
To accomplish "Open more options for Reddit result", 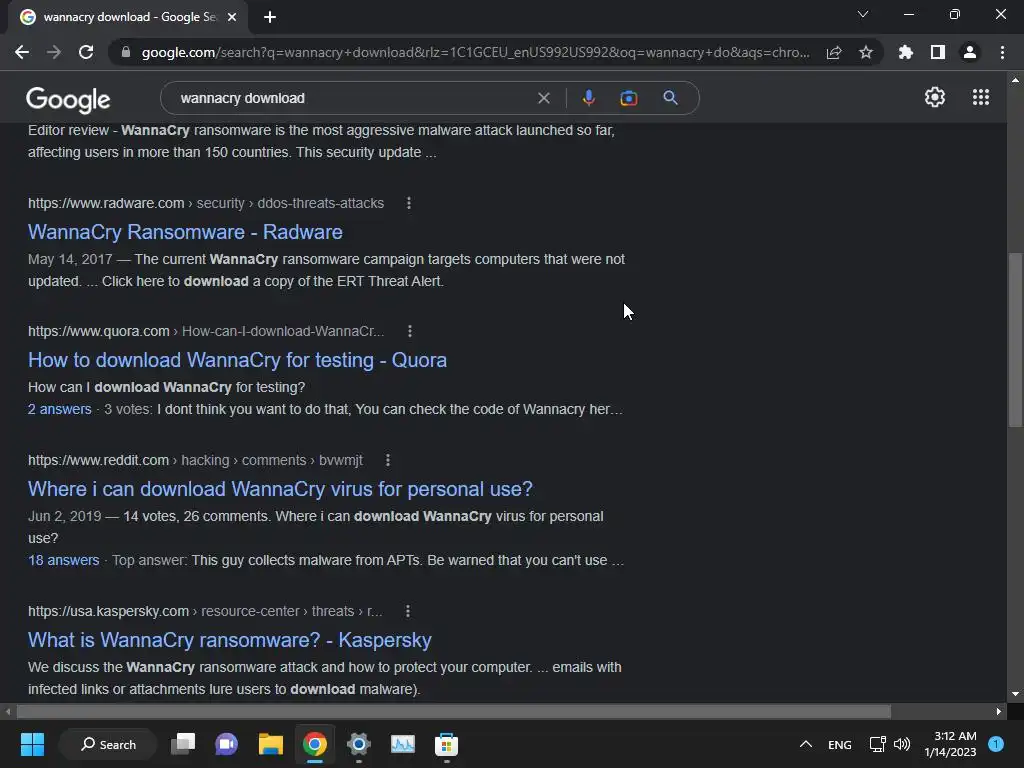I will [x=388, y=460].
